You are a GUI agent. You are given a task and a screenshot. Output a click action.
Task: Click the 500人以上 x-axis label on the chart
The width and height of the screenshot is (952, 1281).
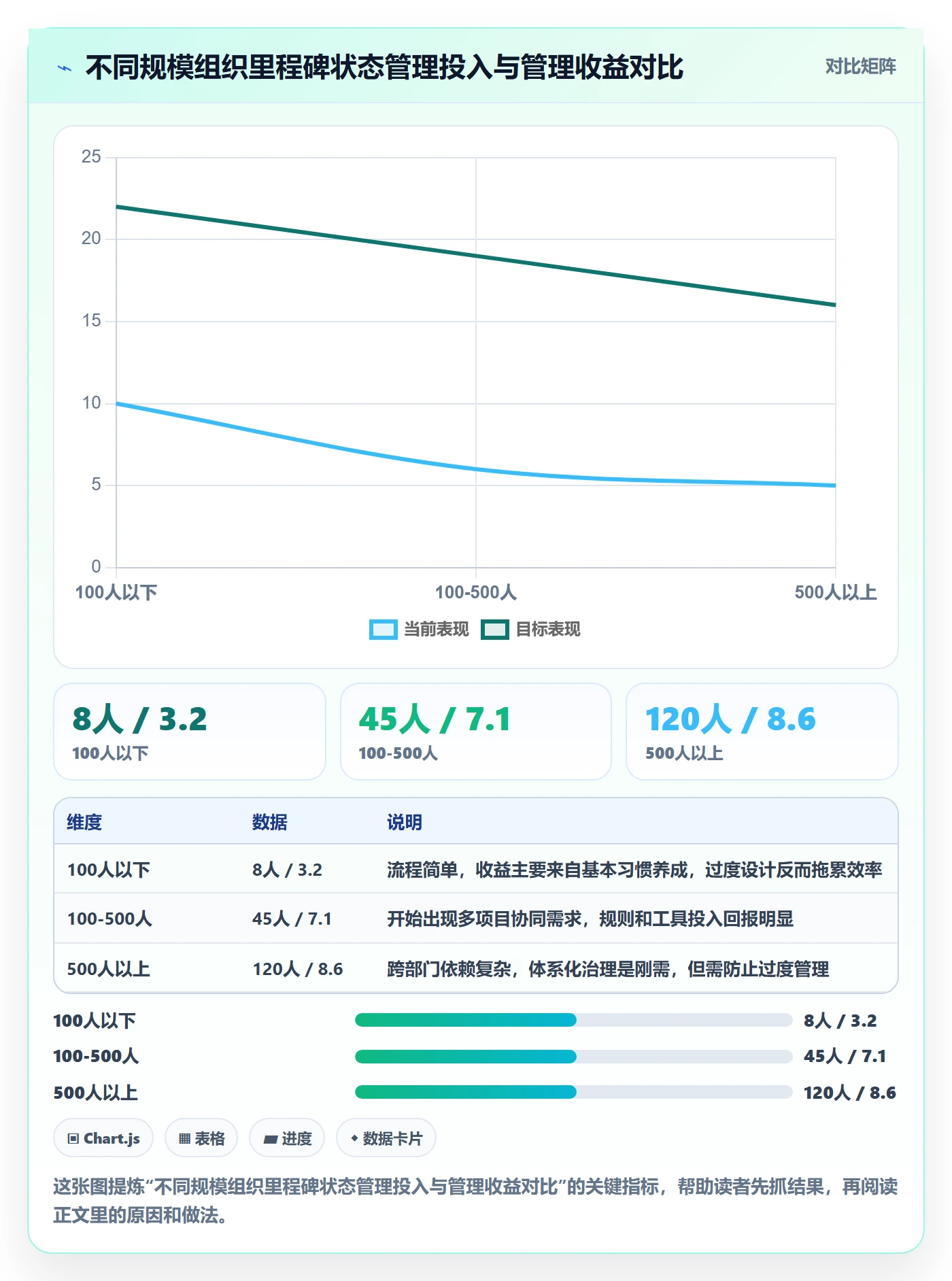coord(836,592)
